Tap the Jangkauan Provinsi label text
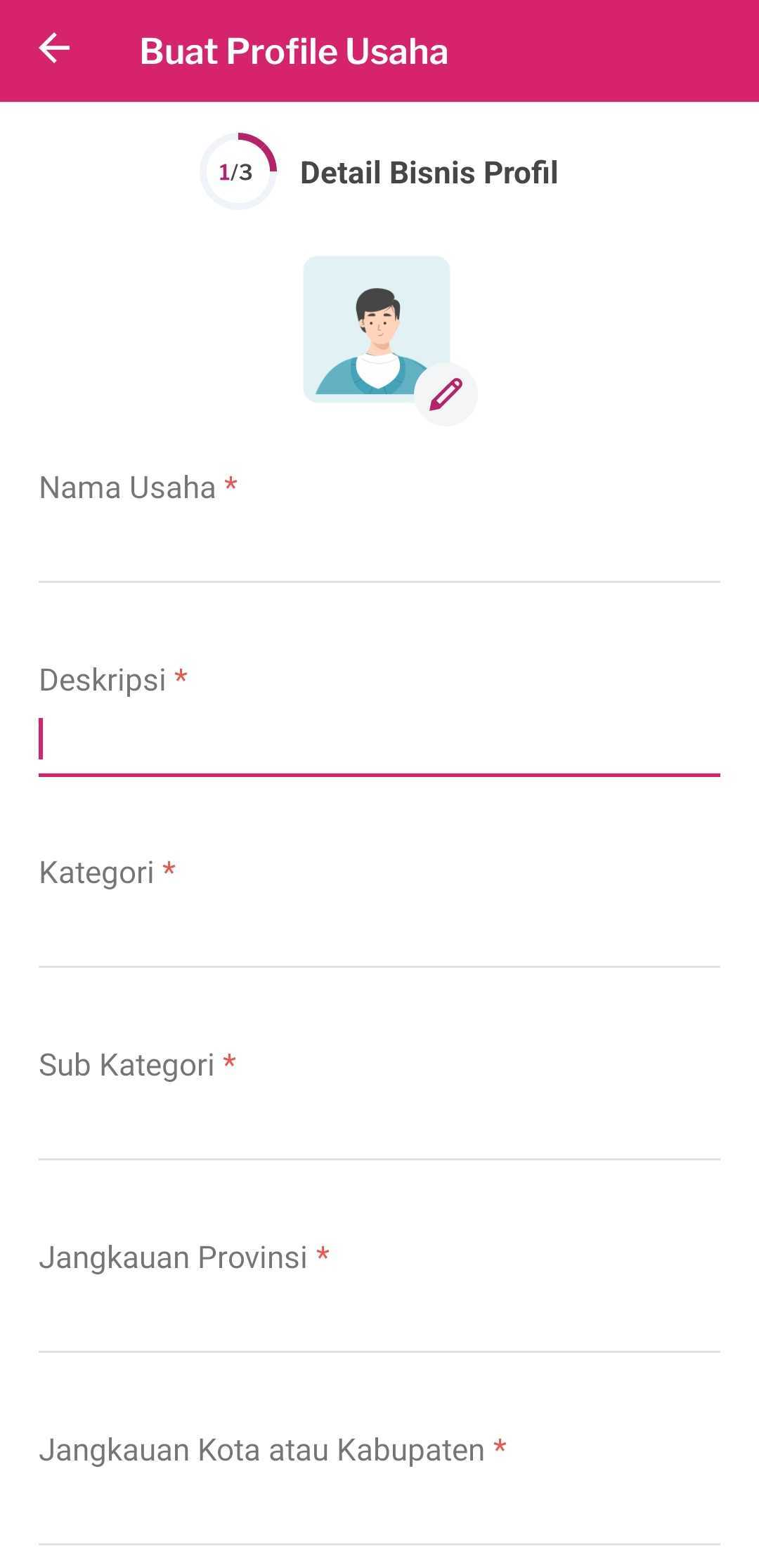The image size is (759, 1568). (173, 1257)
